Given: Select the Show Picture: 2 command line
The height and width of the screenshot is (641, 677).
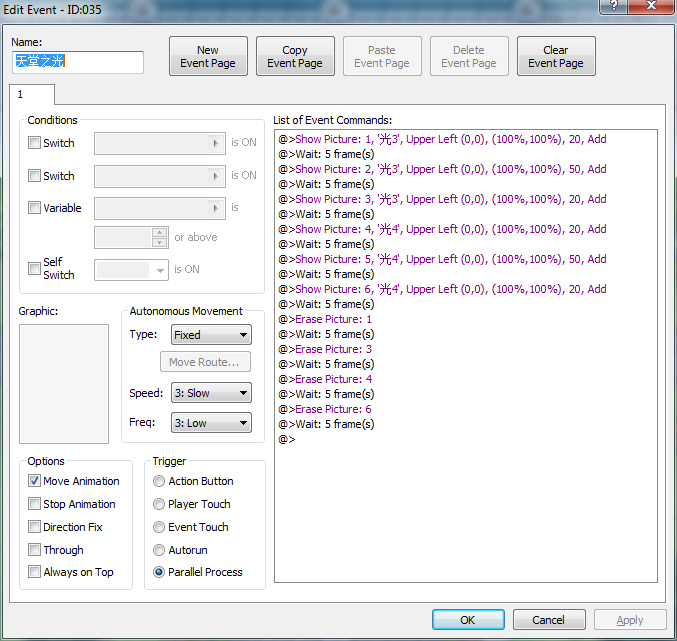Looking at the screenshot, I should (443, 169).
